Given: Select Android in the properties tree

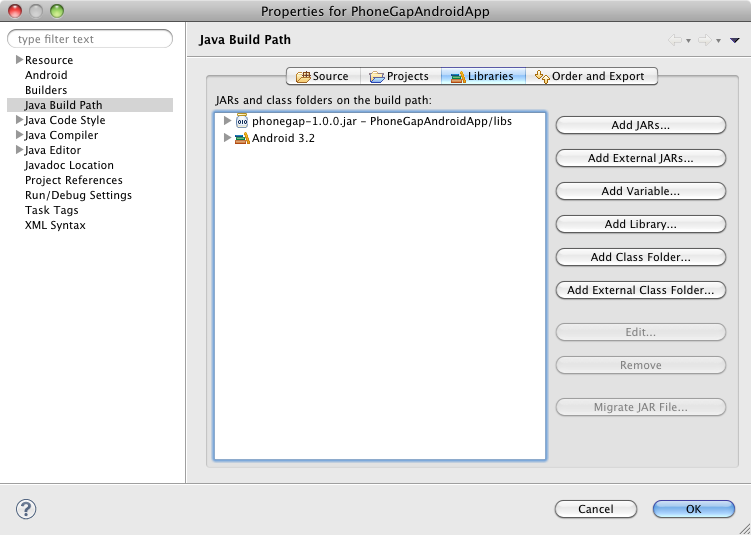Looking at the screenshot, I should click(x=46, y=75).
